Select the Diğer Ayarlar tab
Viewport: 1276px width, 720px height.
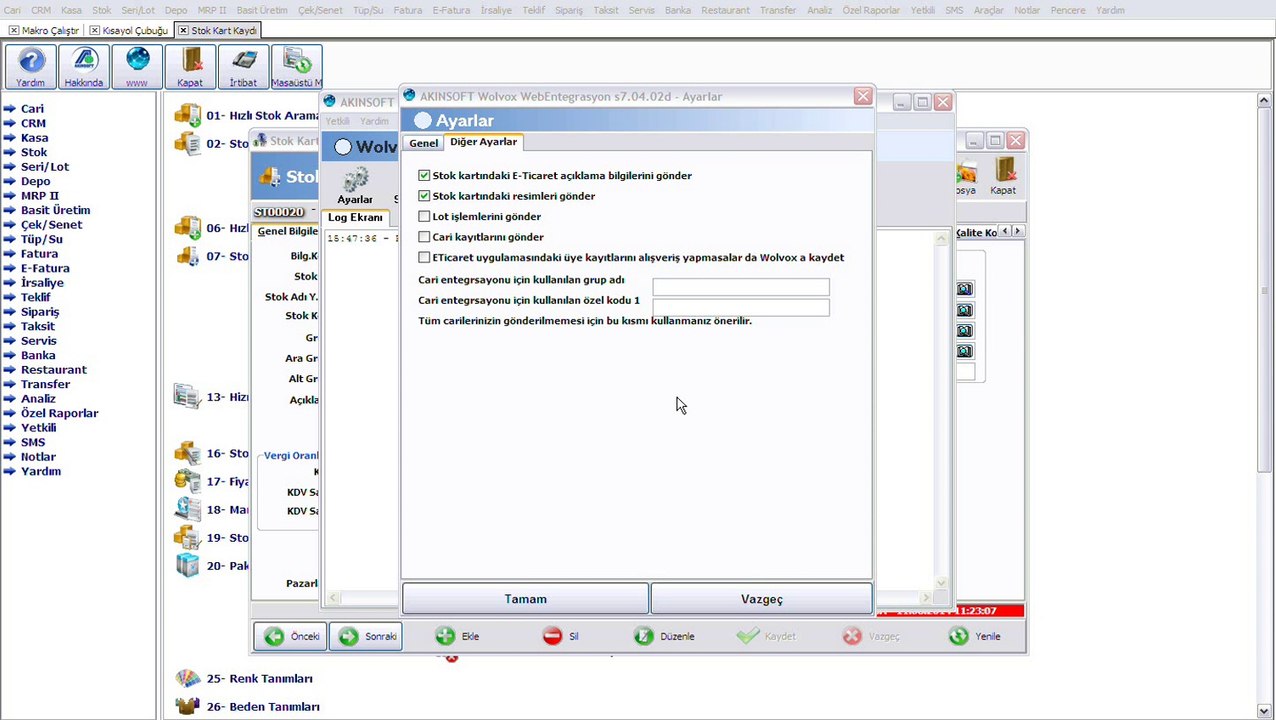[483, 142]
